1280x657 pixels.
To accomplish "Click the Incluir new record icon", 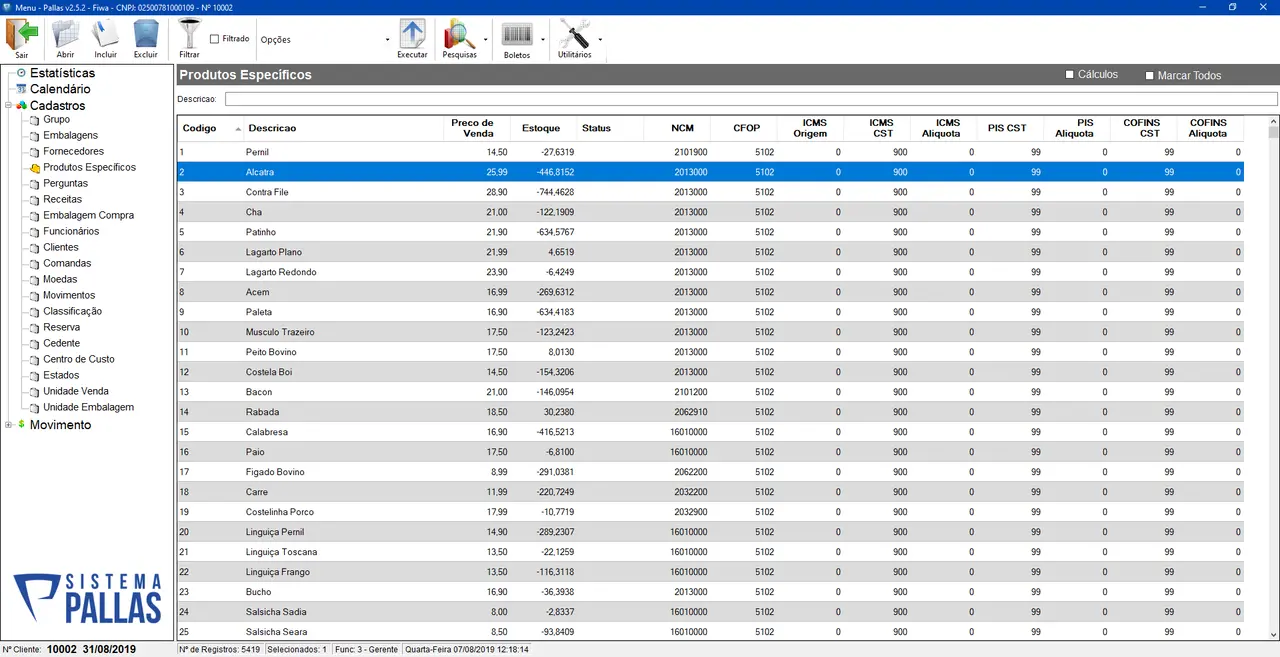I will tap(105, 35).
